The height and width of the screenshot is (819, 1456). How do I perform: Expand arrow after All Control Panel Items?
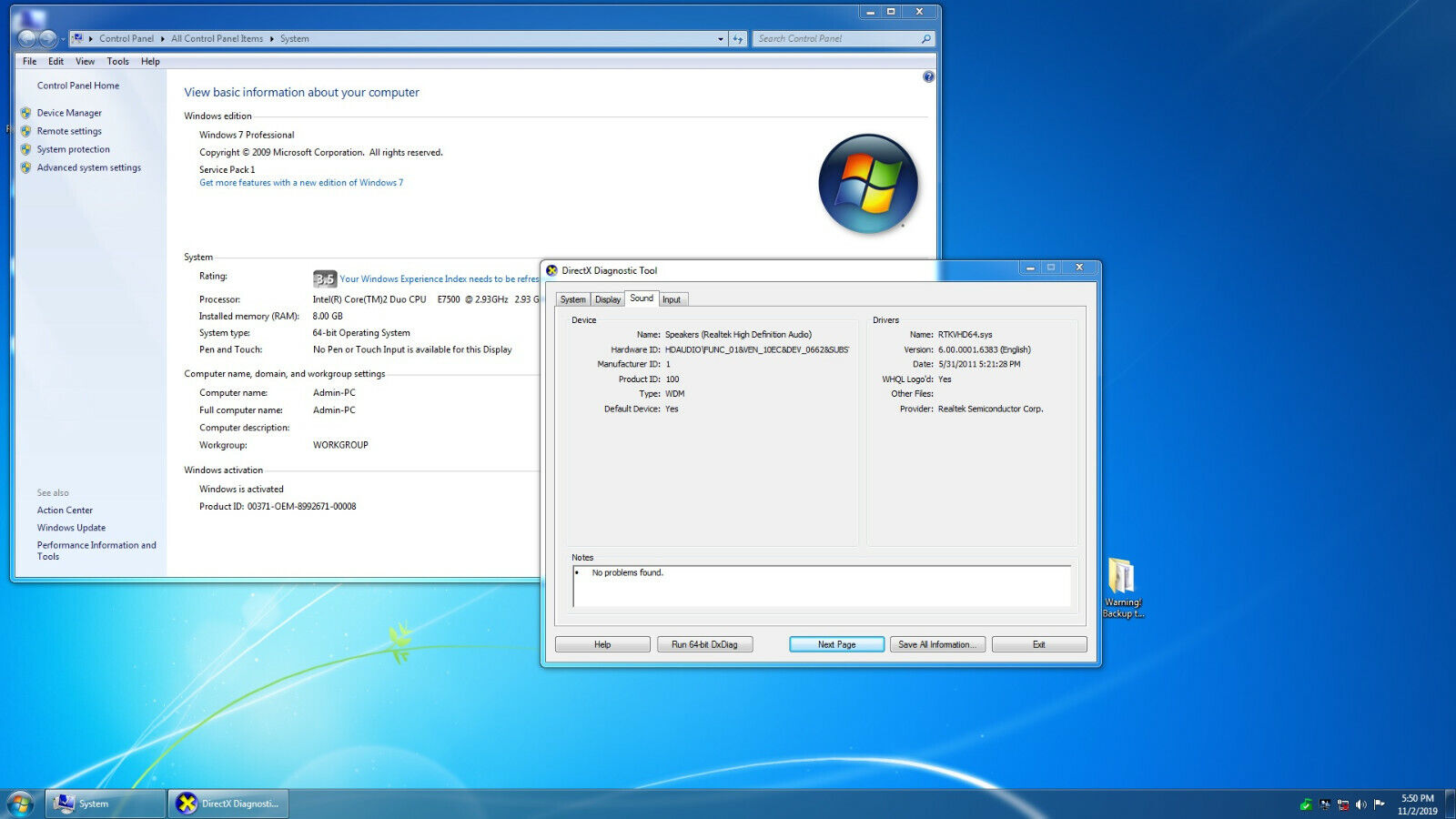(271, 39)
